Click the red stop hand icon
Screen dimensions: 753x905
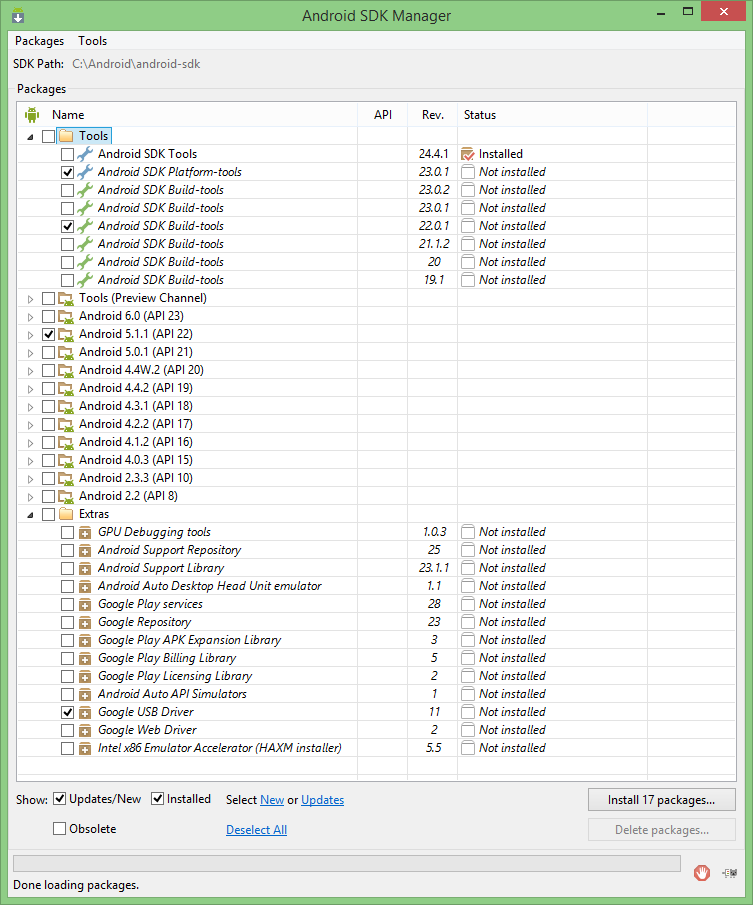click(702, 873)
